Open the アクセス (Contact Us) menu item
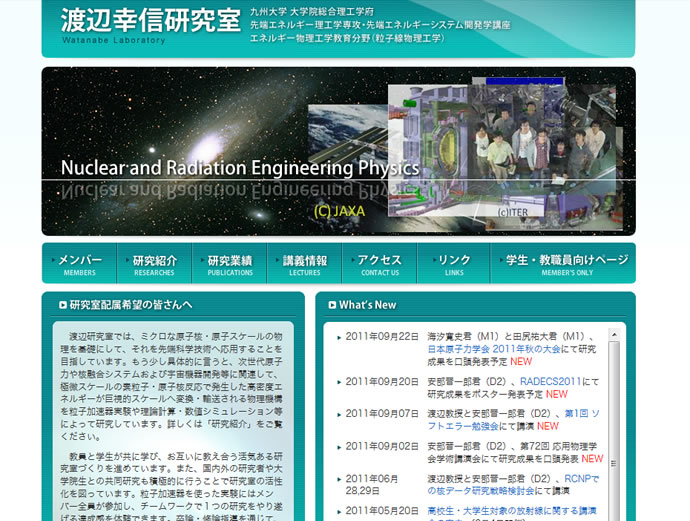Viewport: 690px width, 521px height. coord(380,264)
